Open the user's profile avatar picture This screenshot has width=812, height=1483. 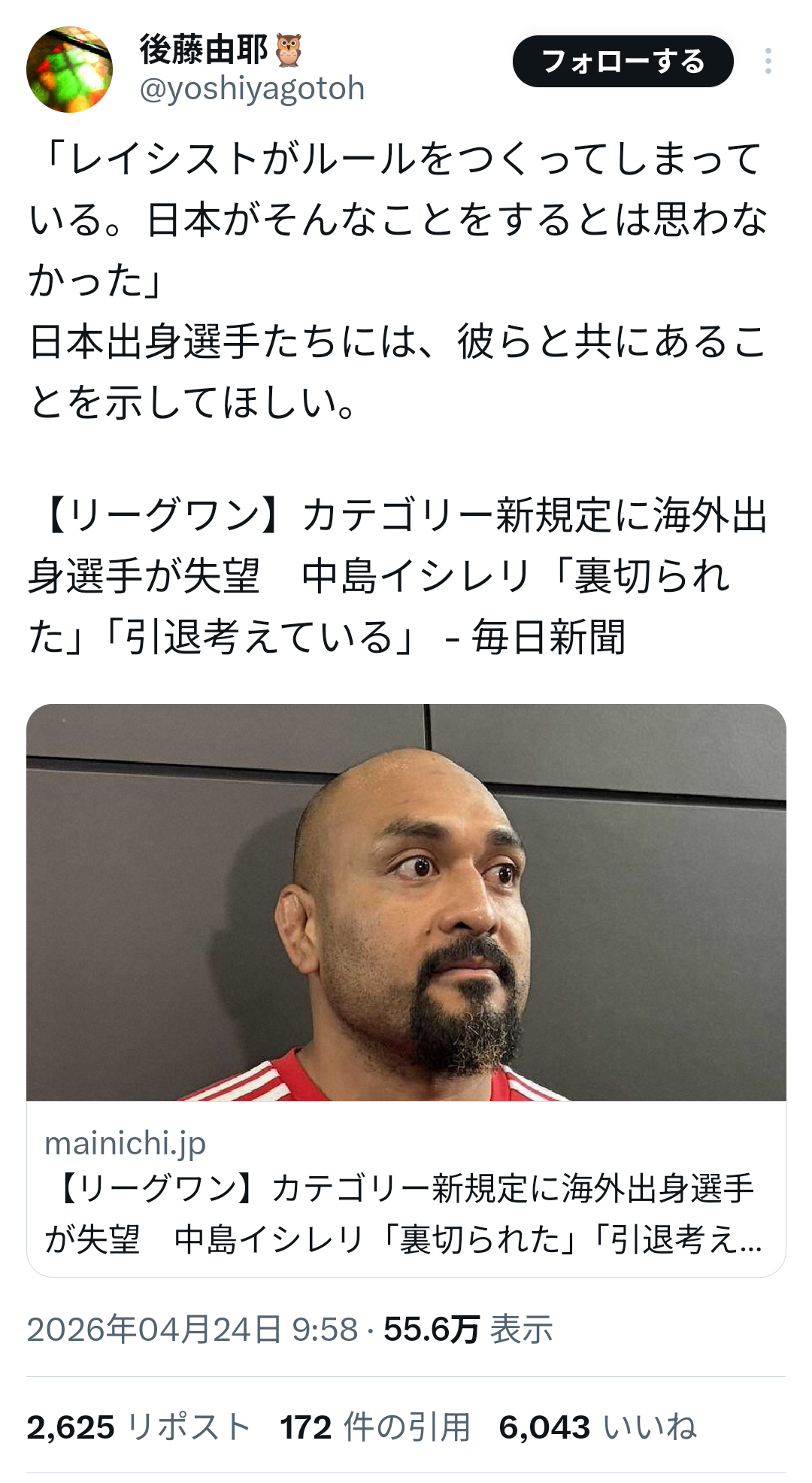click(x=69, y=69)
